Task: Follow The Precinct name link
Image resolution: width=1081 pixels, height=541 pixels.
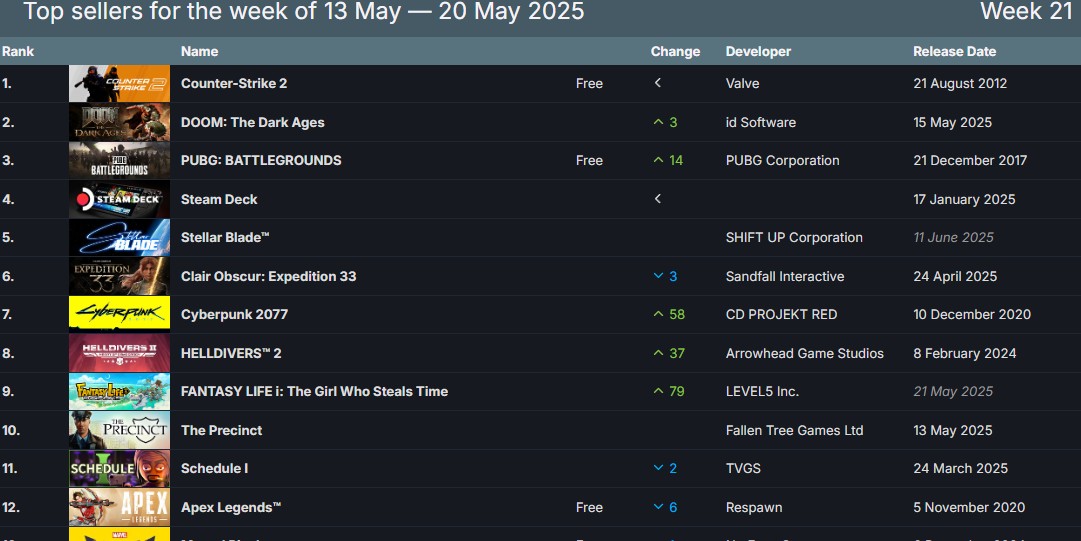Action: point(221,430)
